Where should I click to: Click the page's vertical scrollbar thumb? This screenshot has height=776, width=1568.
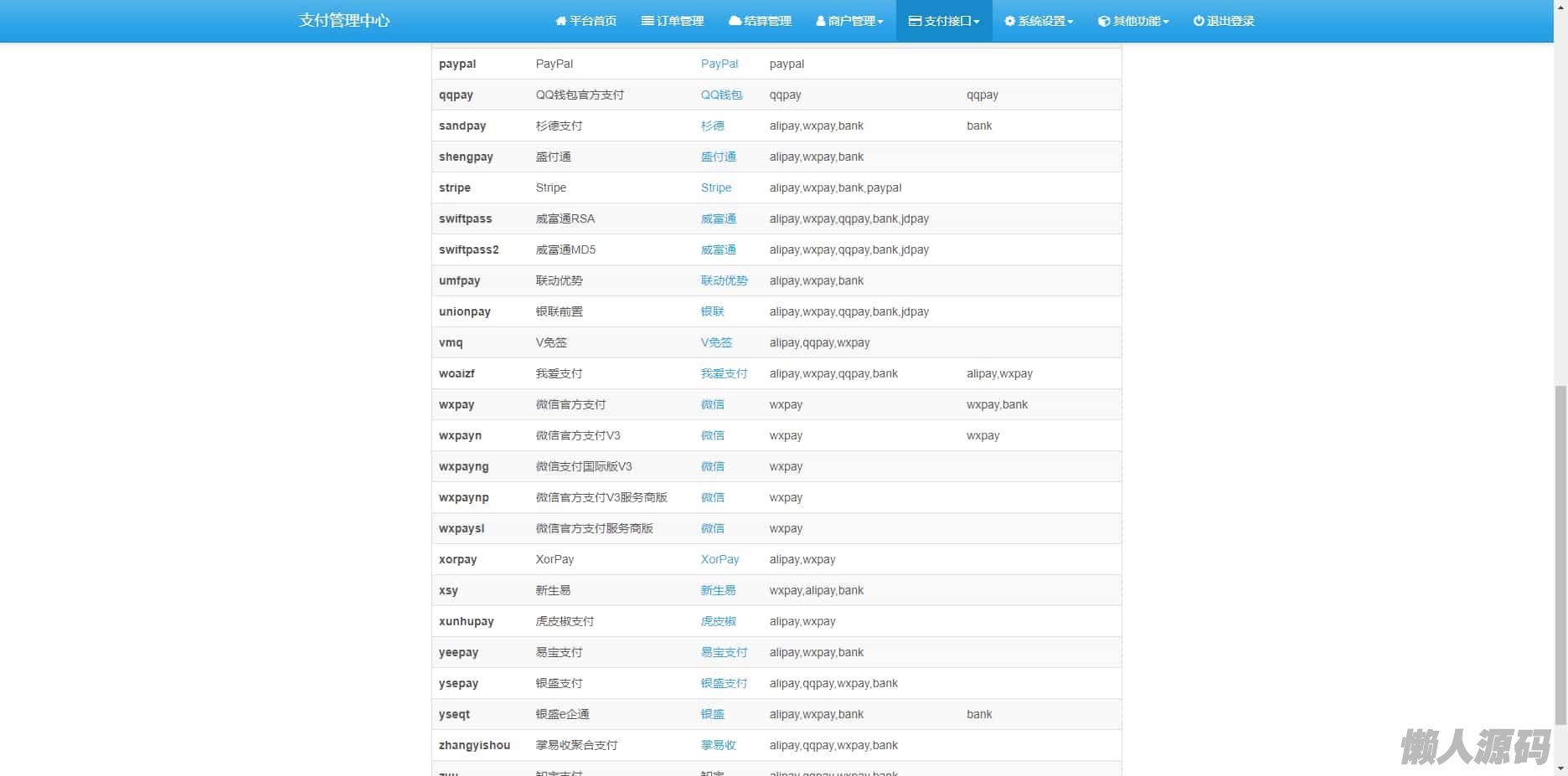(1560, 552)
